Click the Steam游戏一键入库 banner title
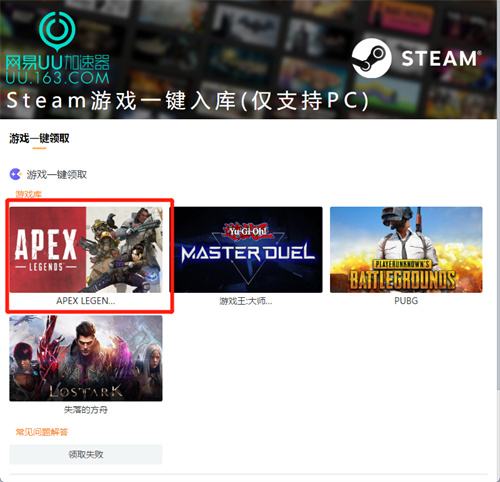 187,101
